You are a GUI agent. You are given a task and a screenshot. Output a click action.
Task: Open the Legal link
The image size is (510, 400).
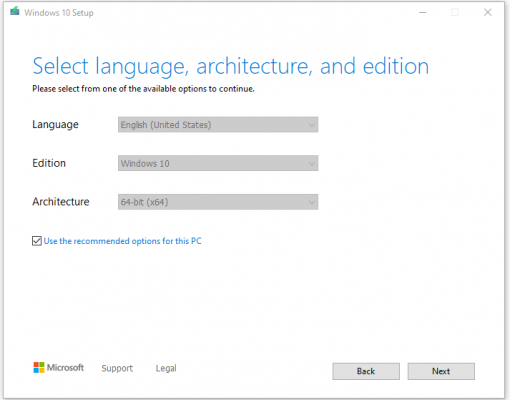pyautogui.click(x=166, y=368)
